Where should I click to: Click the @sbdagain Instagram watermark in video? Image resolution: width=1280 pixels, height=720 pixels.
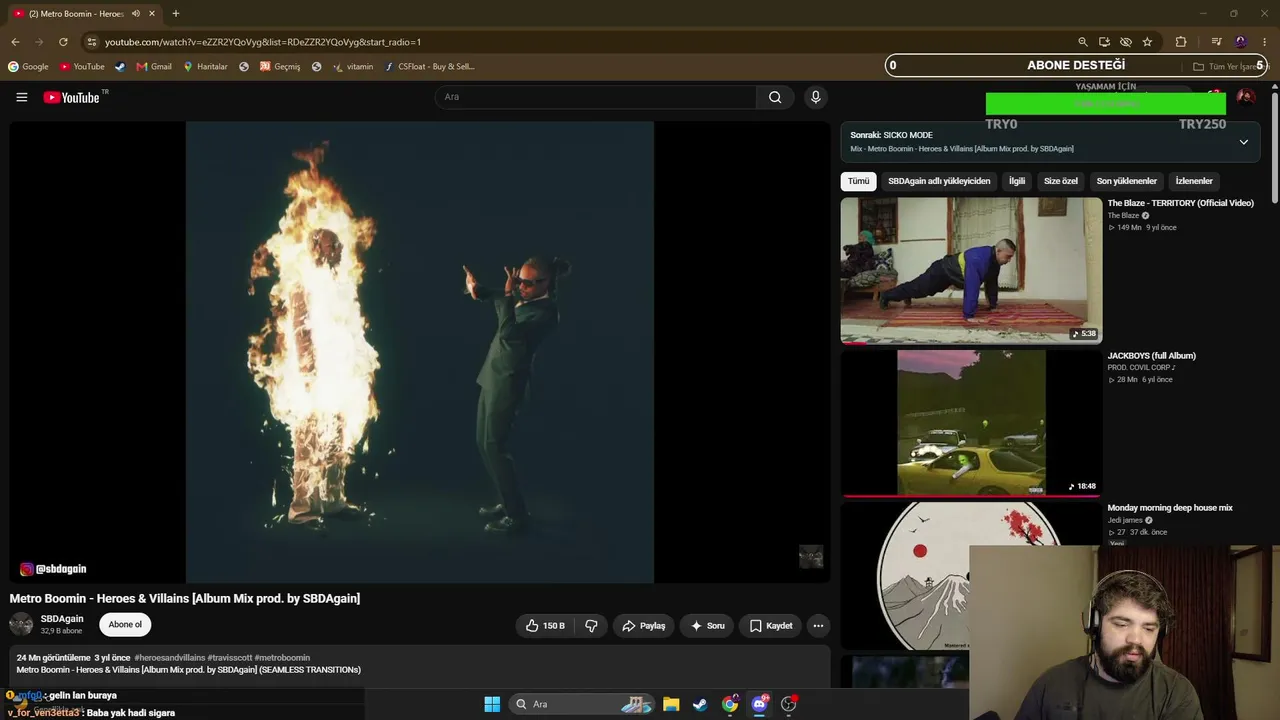tap(53, 569)
